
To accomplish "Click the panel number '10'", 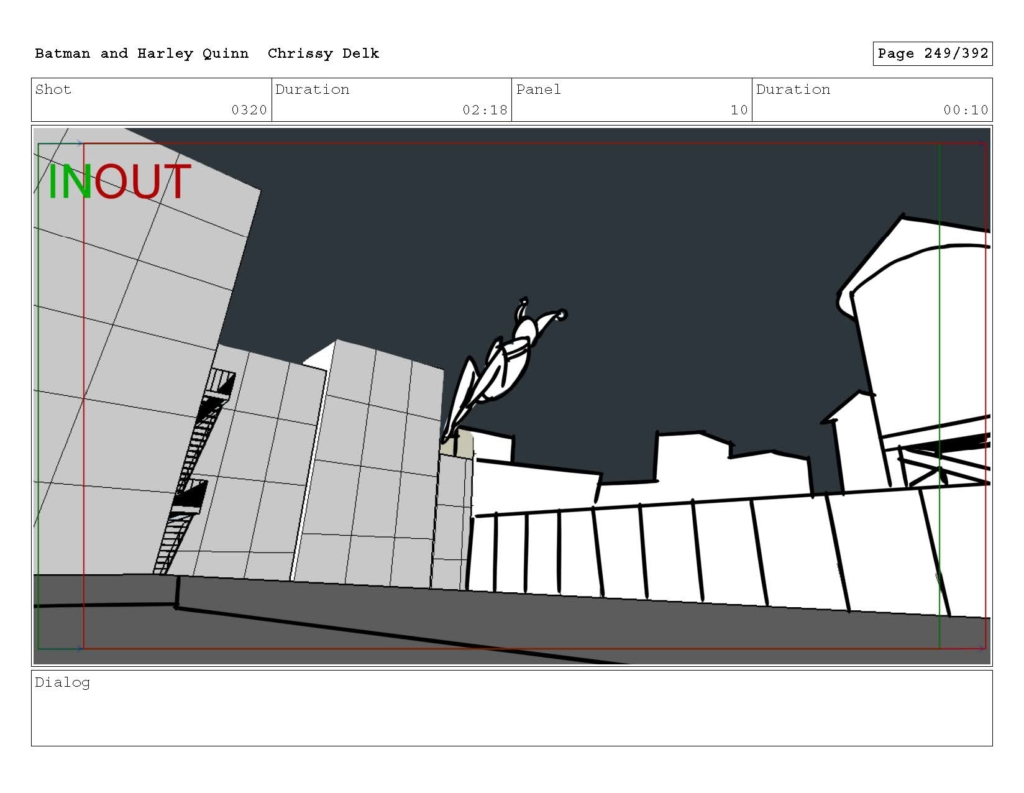I will click(739, 110).
